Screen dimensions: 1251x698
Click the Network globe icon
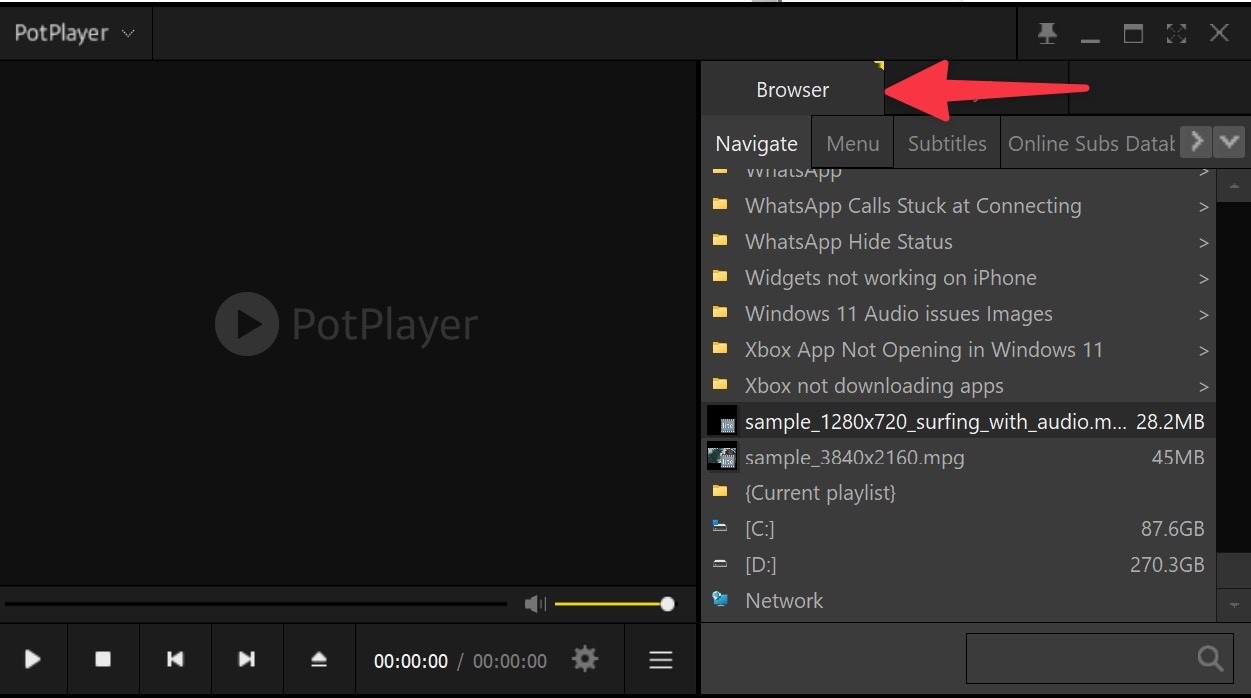click(719, 600)
